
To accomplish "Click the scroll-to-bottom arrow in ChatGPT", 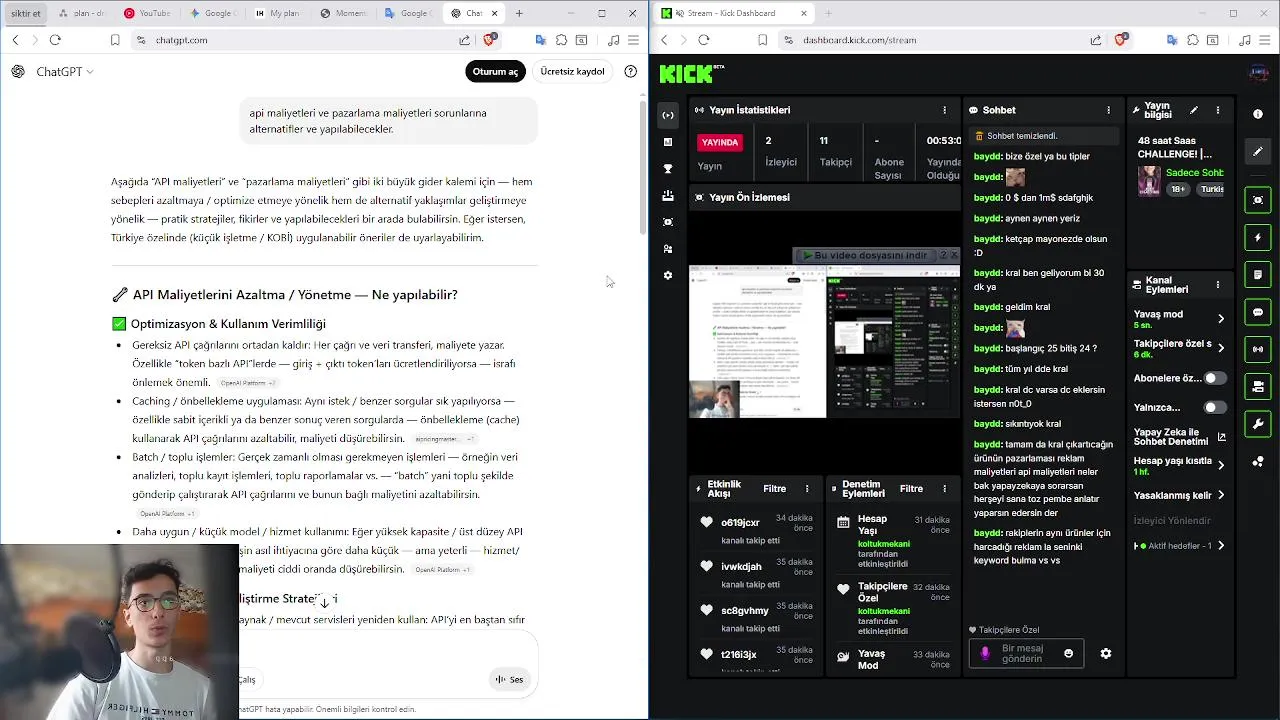I will (x=324, y=601).
